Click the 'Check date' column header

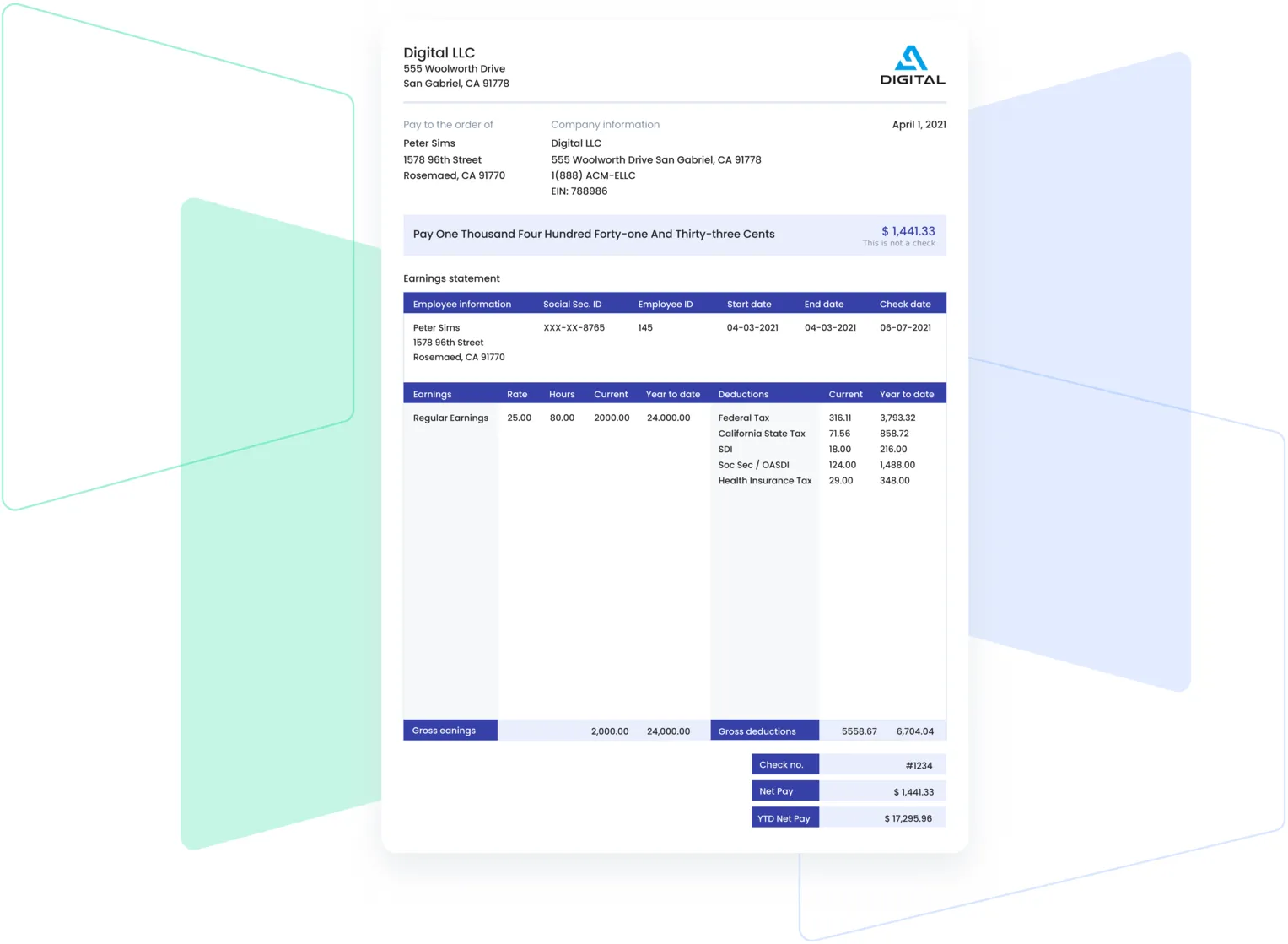click(x=905, y=305)
